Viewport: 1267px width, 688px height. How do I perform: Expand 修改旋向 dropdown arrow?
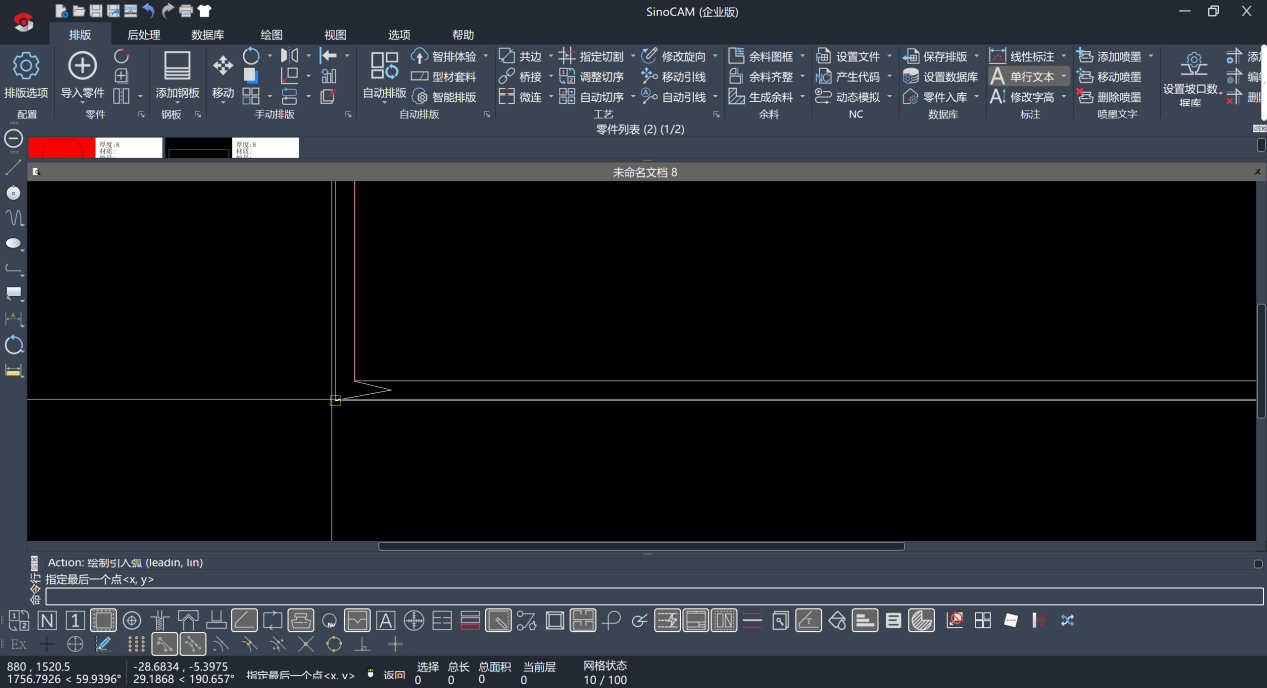click(715, 57)
